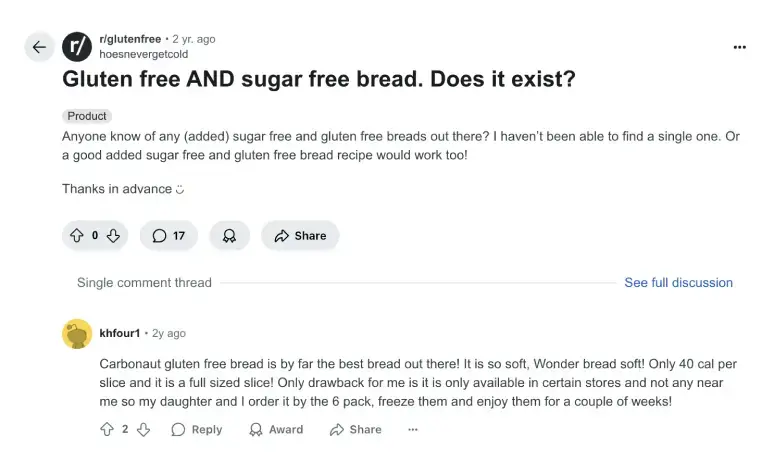Open hoesnevergetcold author profile

point(143,54)
